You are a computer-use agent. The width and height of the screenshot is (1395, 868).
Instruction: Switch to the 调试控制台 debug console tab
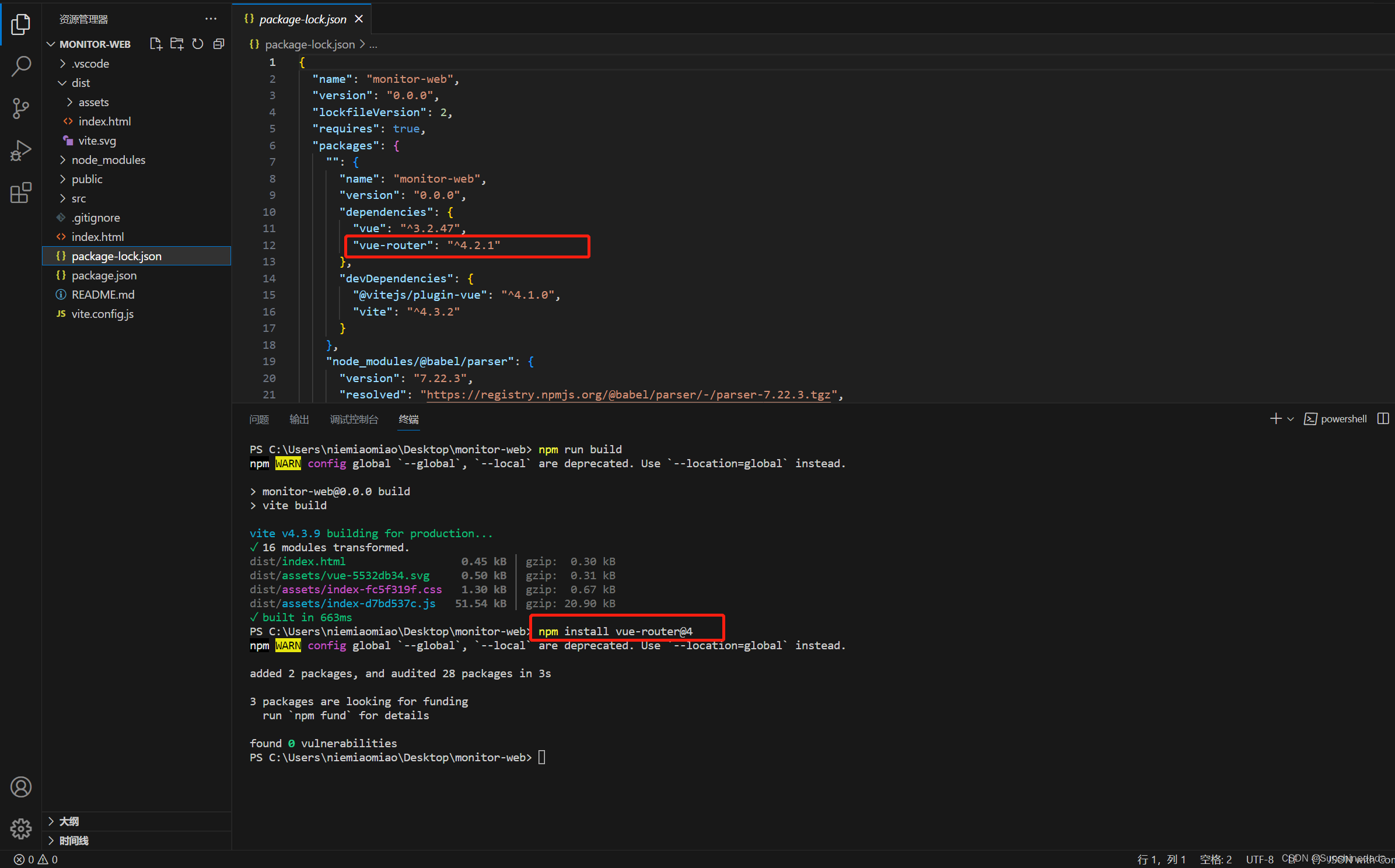(354, 419)
